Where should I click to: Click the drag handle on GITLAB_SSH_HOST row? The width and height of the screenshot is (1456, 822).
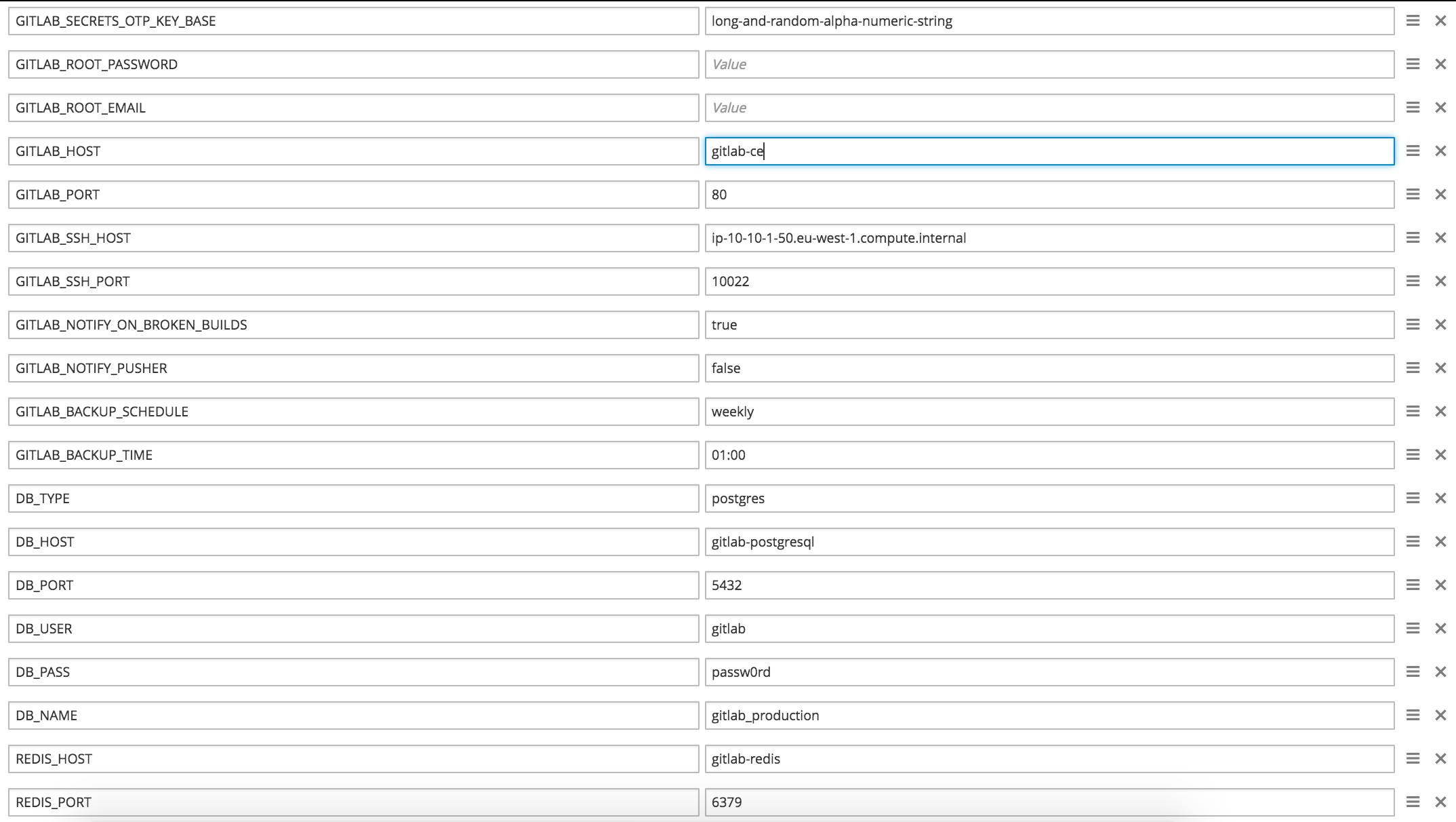[1413, 238]
